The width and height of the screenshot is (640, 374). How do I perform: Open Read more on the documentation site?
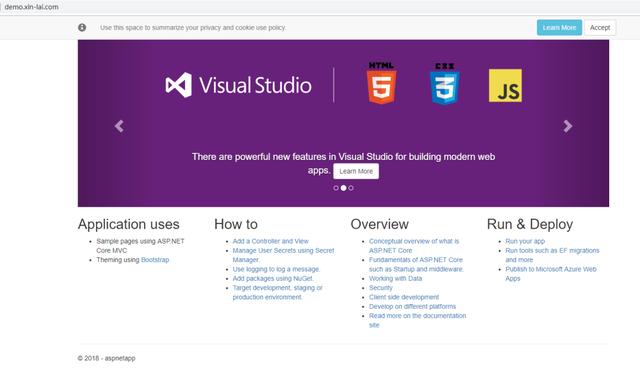418,321
